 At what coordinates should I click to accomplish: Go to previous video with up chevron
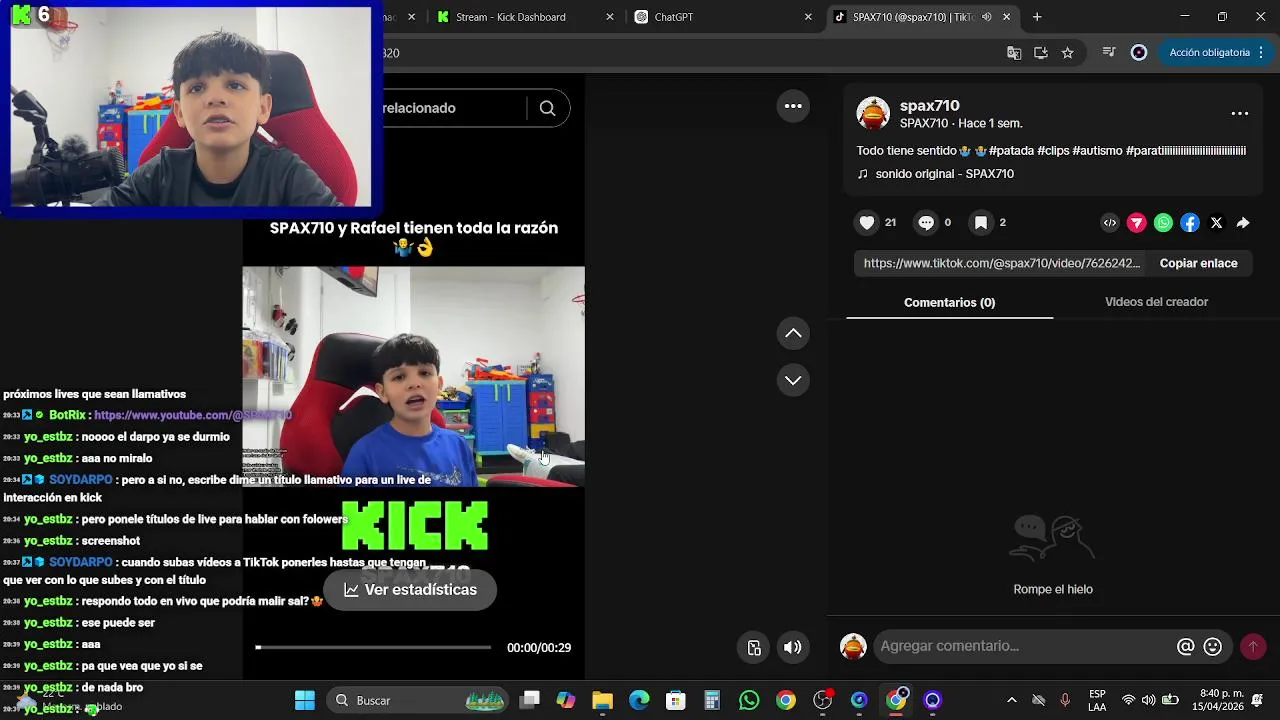(x=793, y=333)
